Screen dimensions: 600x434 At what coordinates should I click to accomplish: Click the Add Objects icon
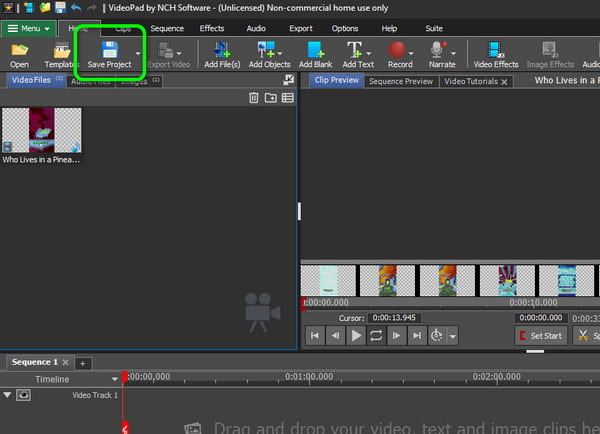click(x=266, y=50)
